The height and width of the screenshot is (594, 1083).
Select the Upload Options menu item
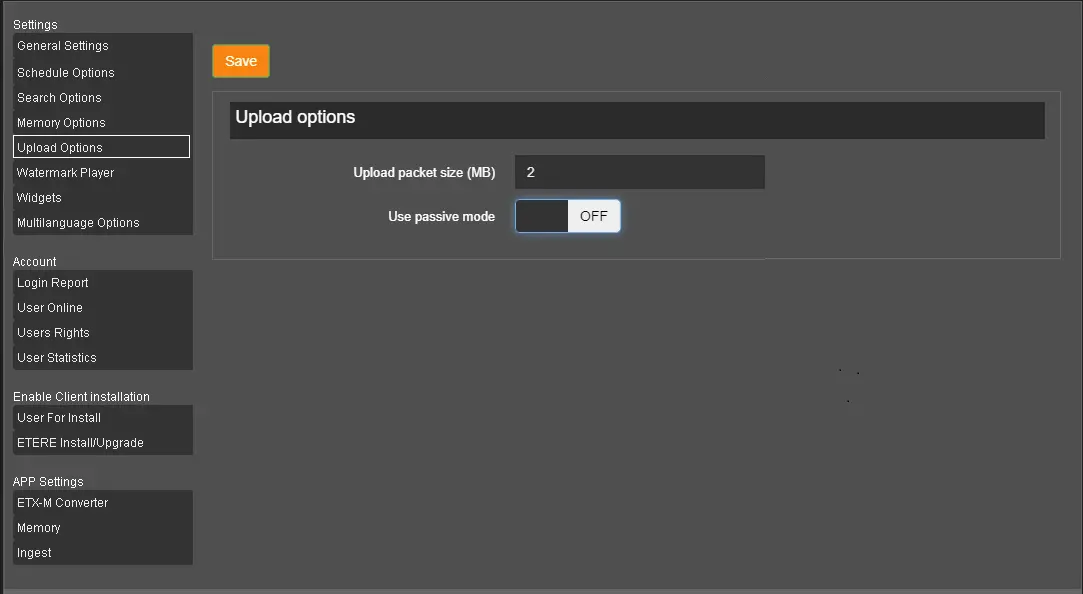[x=61, y=147]
